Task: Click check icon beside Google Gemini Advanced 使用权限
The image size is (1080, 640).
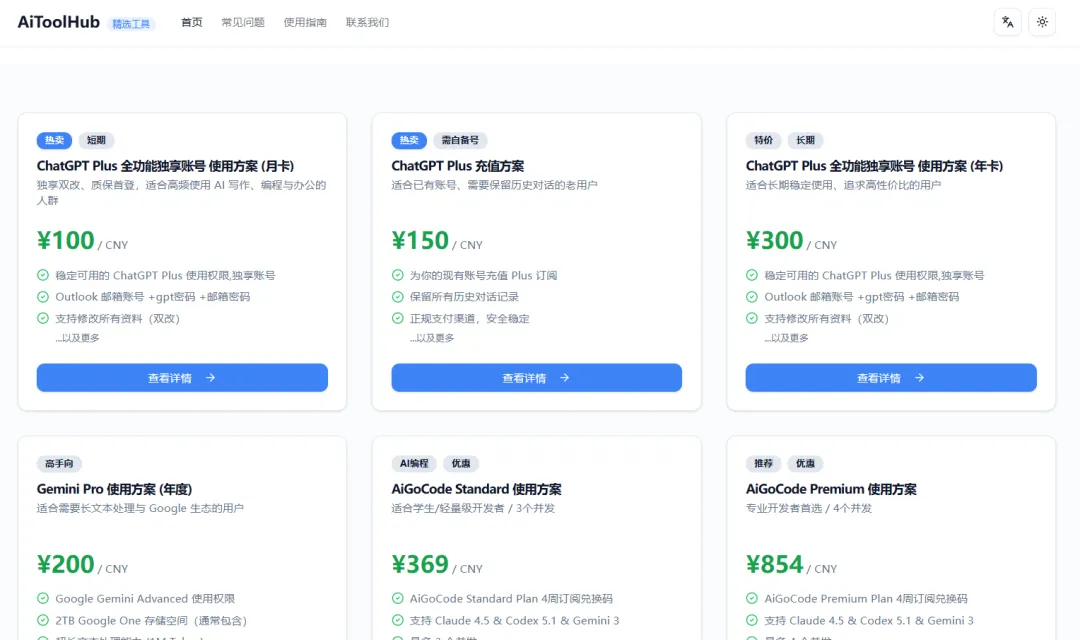Action: click(x=43, y=598)
